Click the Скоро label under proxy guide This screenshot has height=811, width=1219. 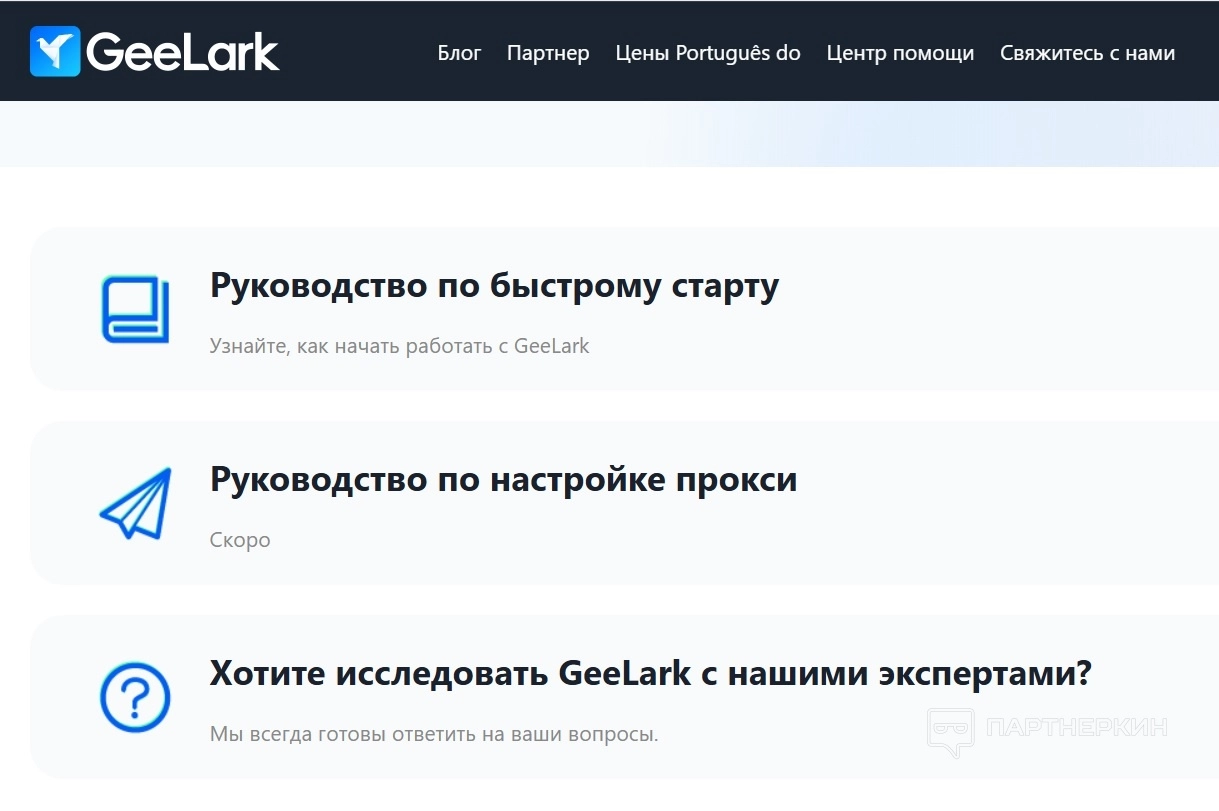pos(240,540)
